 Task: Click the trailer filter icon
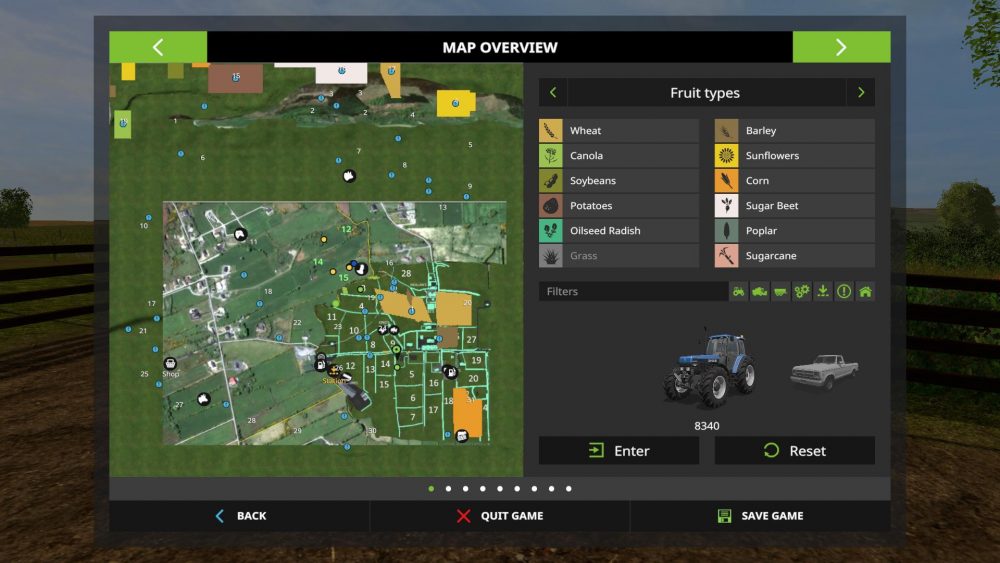(781, 291)
